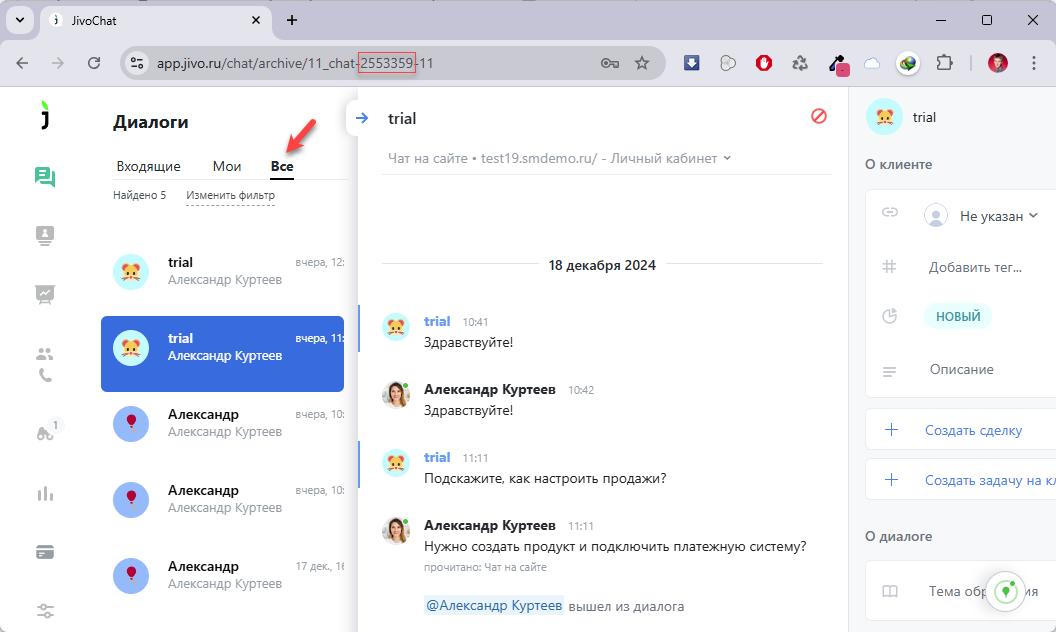The height and width of the screenshot is (632, 1056).
Task: Click the trial sender name at 10:41
Action: (437, 321)
